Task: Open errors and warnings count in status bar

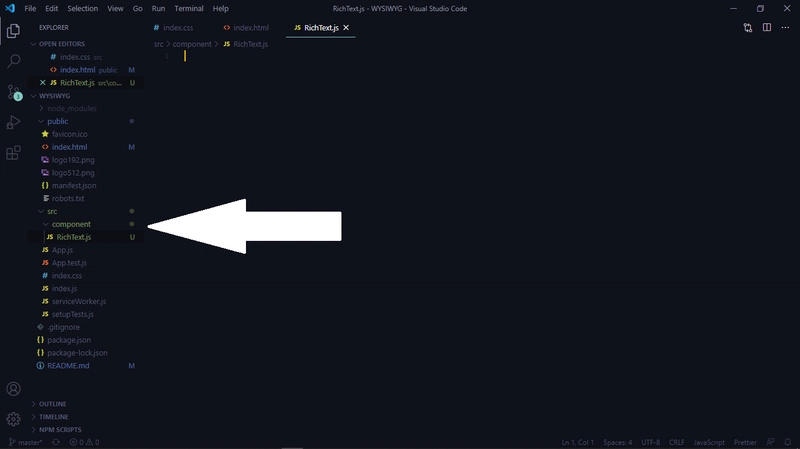Action: (x=84, y=442)
